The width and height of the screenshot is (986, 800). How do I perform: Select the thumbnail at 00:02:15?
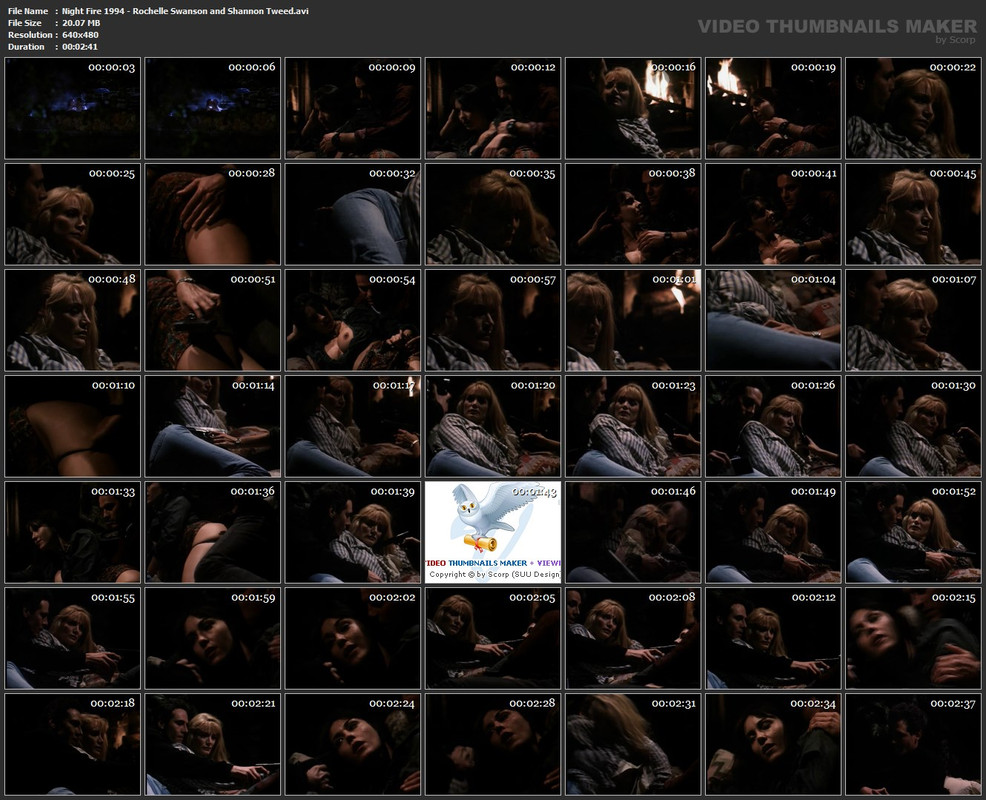[913, 638]
